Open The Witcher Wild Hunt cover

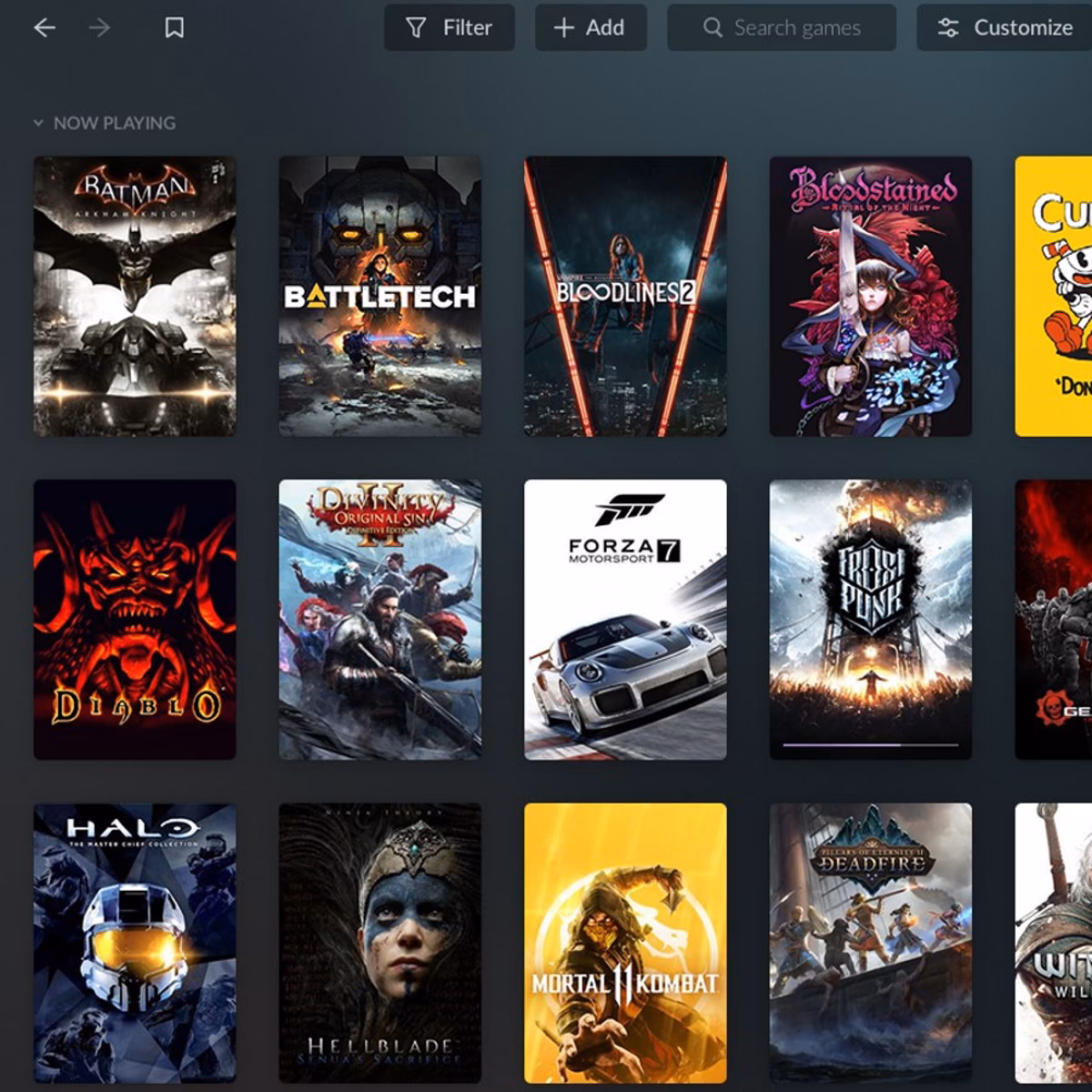tap(1054, 943)
